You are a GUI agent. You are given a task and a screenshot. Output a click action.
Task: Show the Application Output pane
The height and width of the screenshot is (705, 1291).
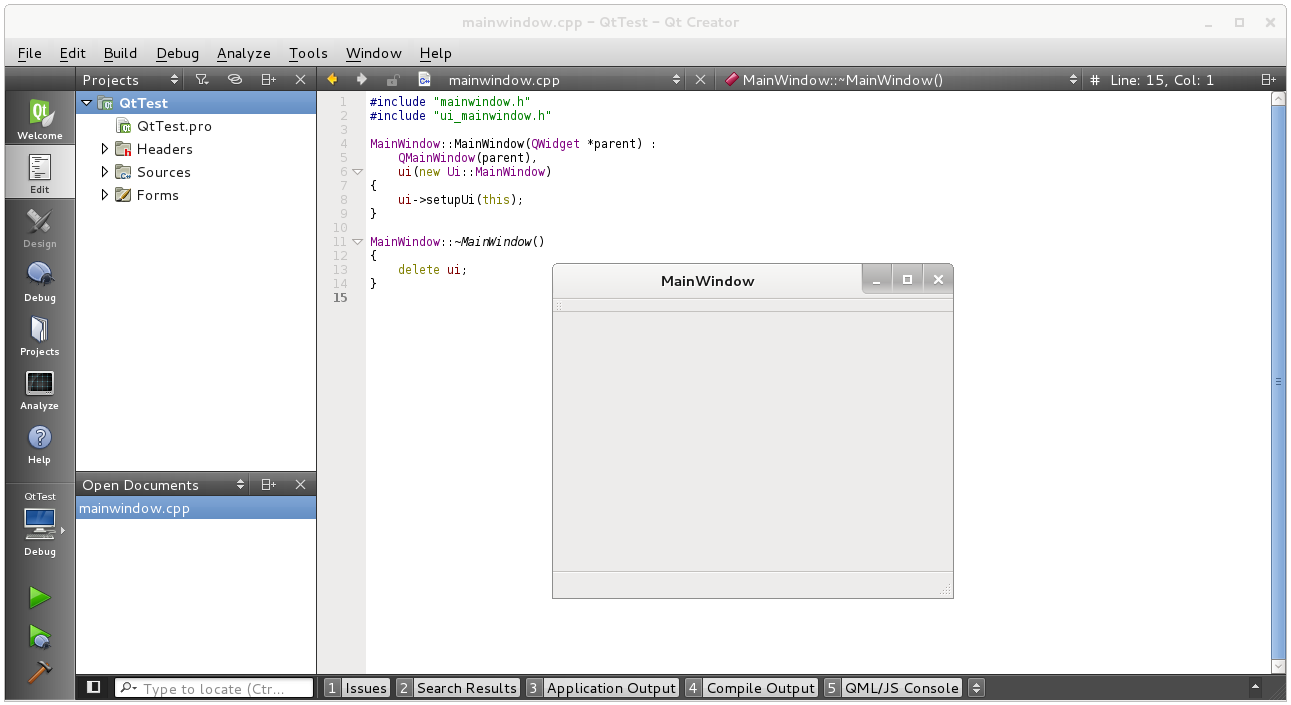[x=602, y=688]
